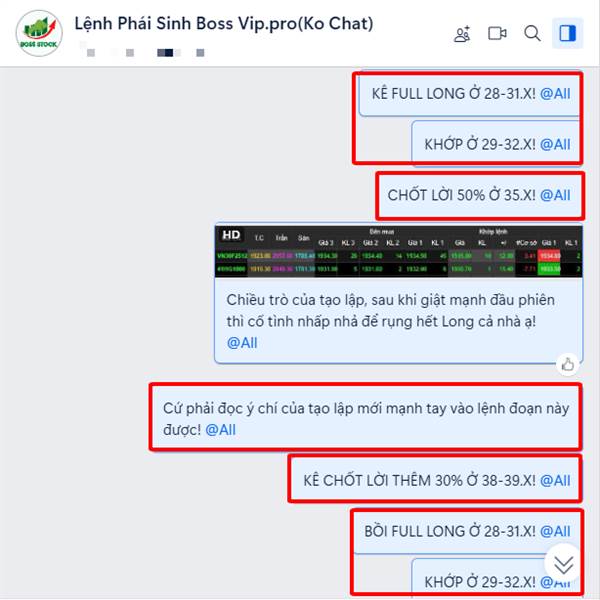The image size is (600, 600).
Task: Click @All under the Chiêu trò message
Action: pyautogui.click(x=242, y=343)
